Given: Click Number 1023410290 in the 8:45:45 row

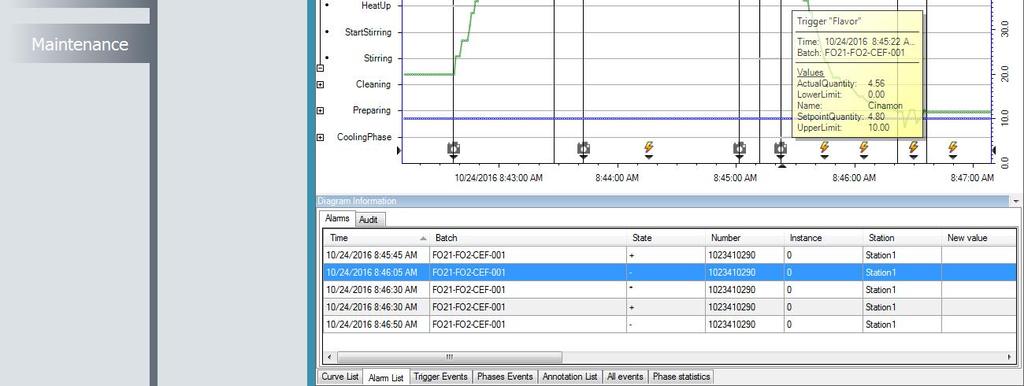Looking at the screenshot, I should coord(744,255).
